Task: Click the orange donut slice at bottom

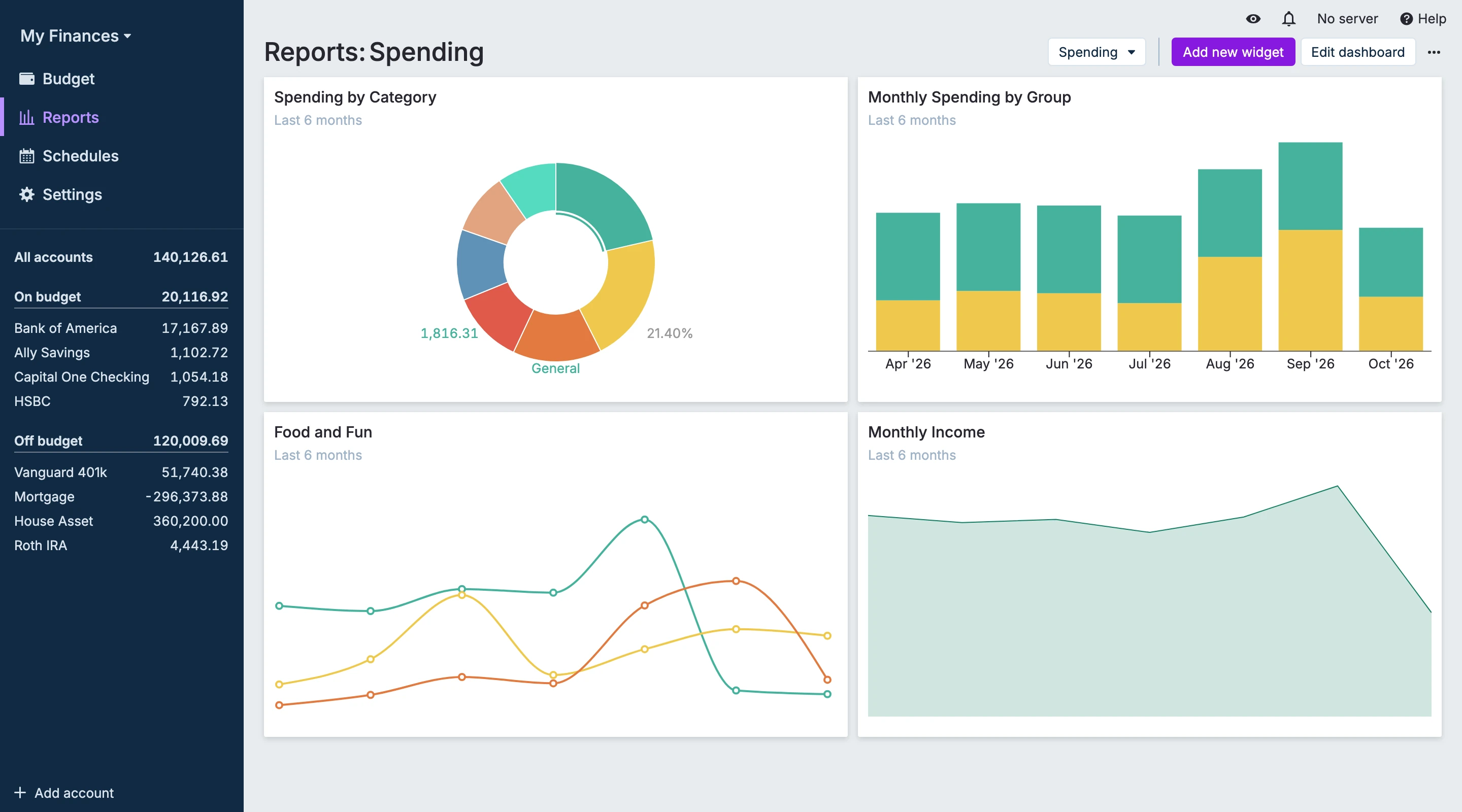Action: (x=556, y=337)
